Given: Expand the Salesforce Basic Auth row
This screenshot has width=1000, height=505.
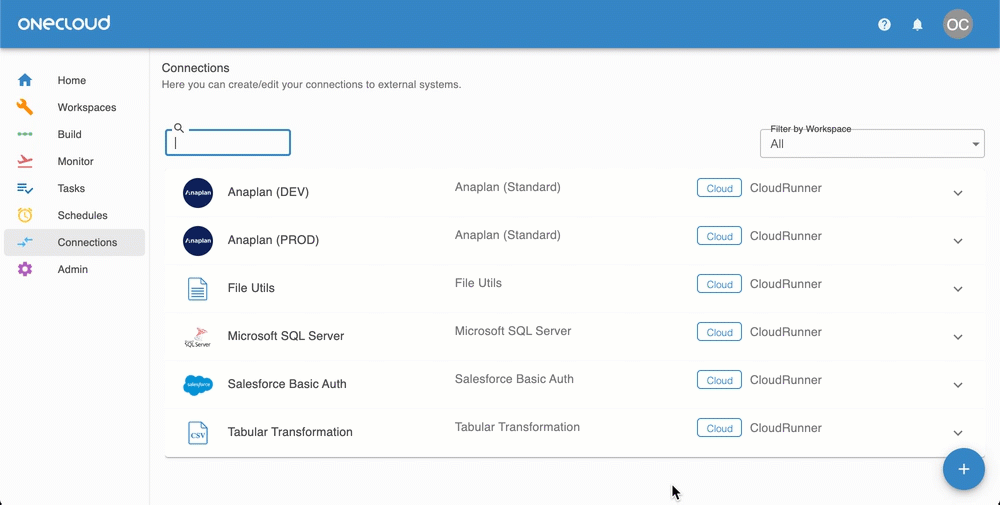Looking at the screenshot, I should click(x=958, y=385).
